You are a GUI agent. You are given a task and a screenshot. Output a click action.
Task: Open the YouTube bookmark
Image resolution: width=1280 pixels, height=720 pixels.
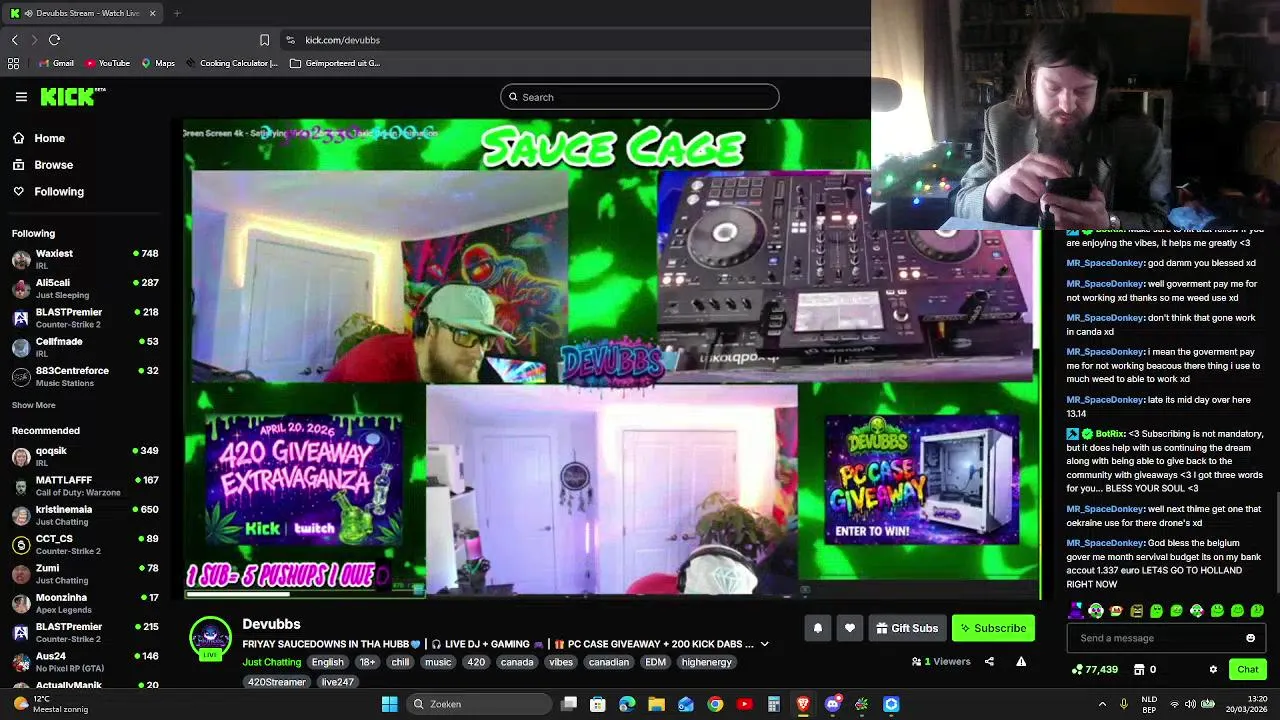107,63
